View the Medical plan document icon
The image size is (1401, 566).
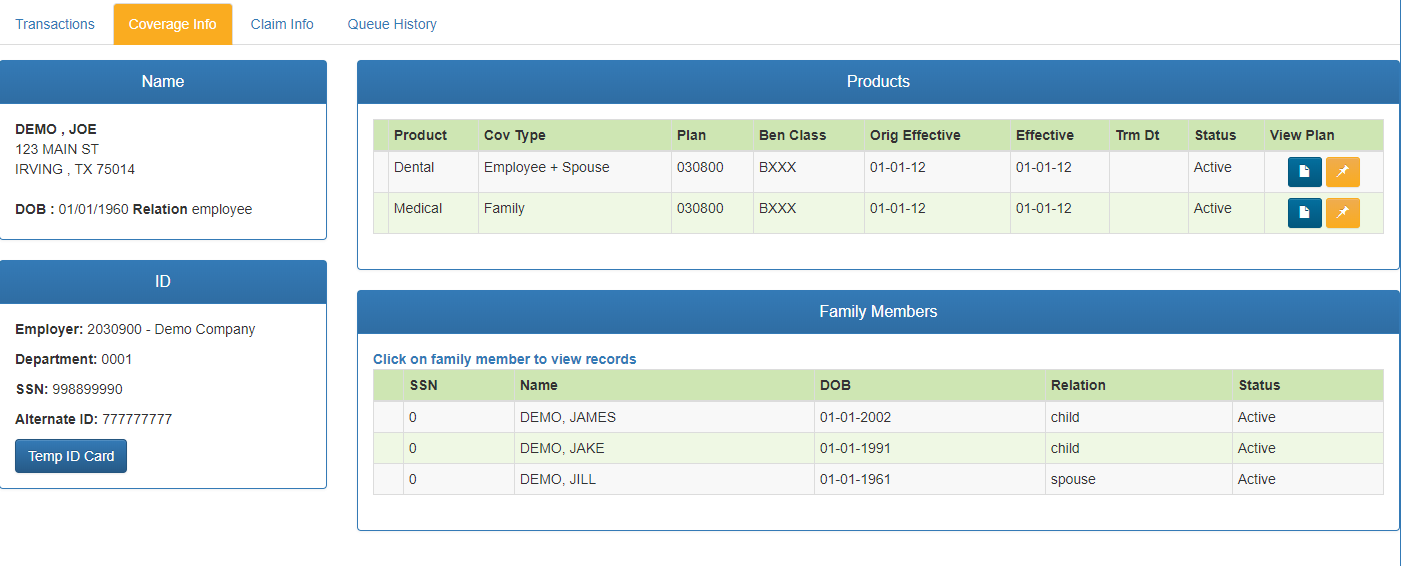1304,213
